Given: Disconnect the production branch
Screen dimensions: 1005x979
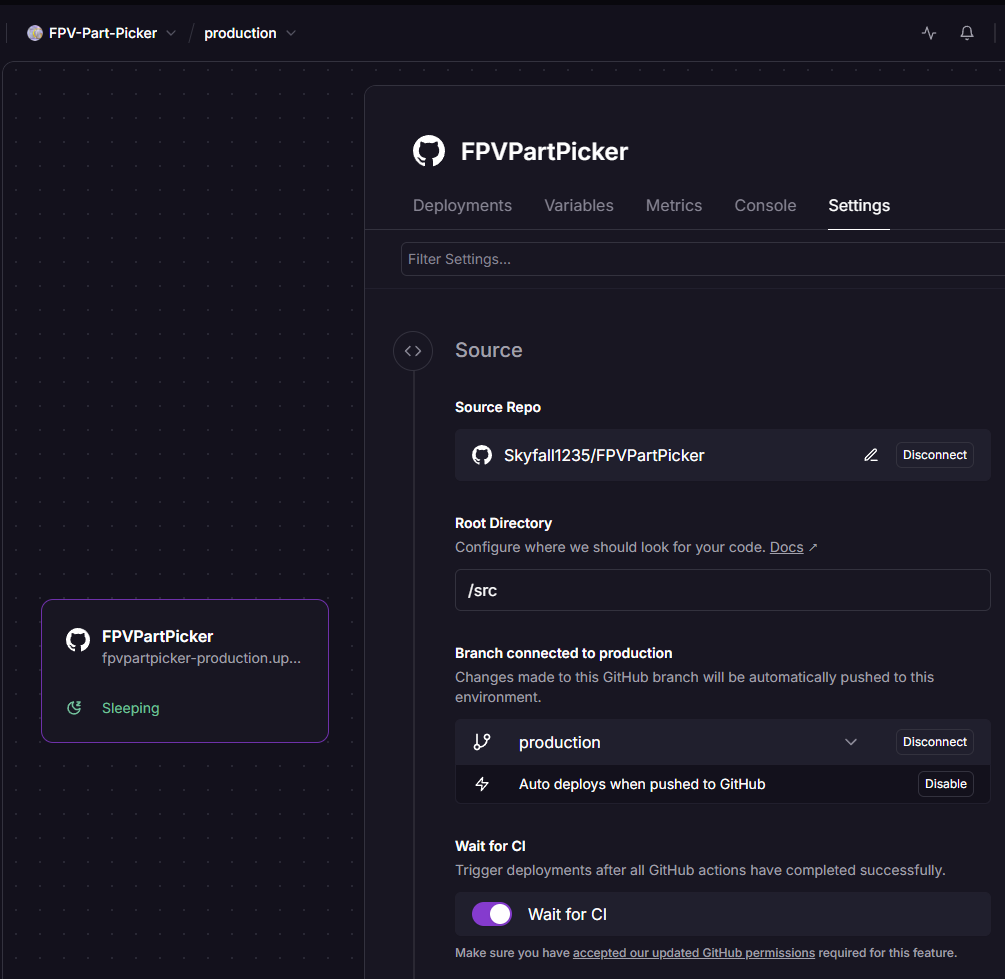Looking at the screenshot, I should pyautogui.click(x=934, y=742).
